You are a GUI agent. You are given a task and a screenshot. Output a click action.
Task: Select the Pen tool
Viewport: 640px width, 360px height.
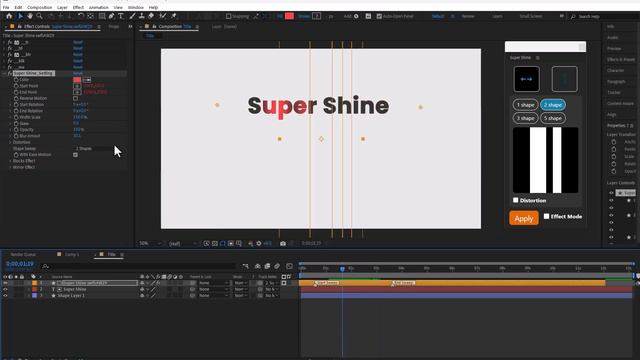coord(111,16)
